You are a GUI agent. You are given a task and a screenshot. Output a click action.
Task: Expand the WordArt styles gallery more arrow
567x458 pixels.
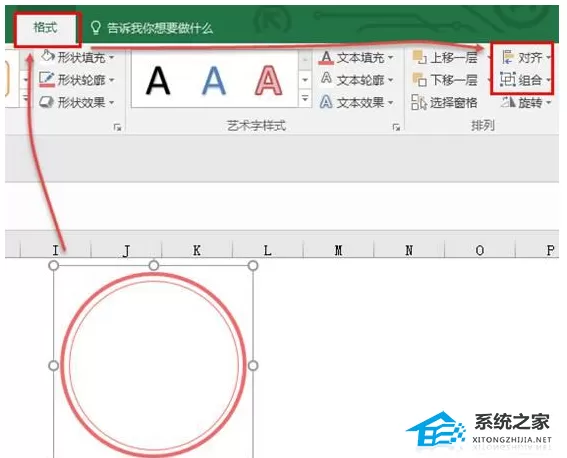(x=305, y=98)
